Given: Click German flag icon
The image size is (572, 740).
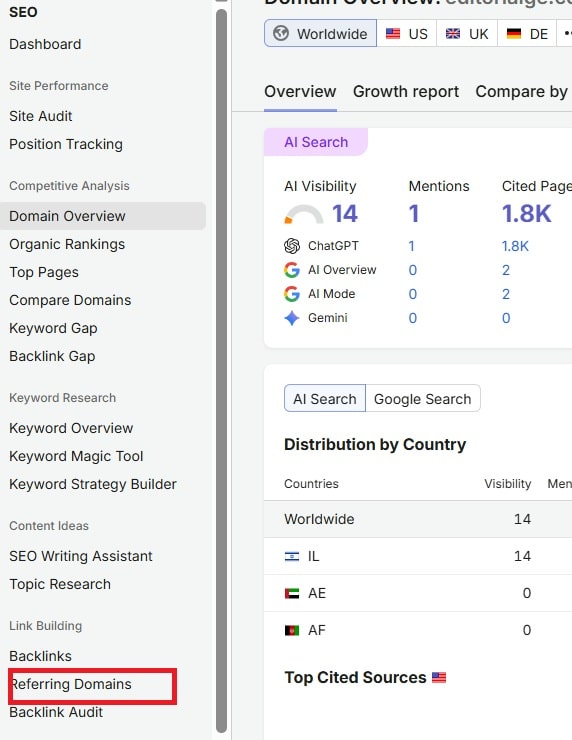Looking at the screenshot, I should (513, 34).
